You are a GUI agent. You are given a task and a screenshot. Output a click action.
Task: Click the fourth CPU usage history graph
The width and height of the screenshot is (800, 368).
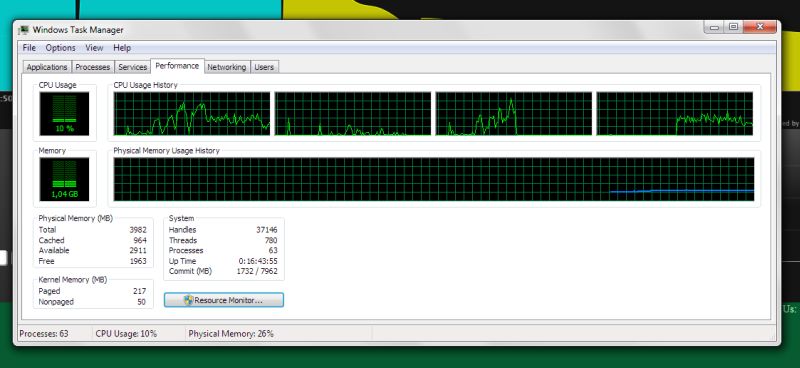coord(674,114)
